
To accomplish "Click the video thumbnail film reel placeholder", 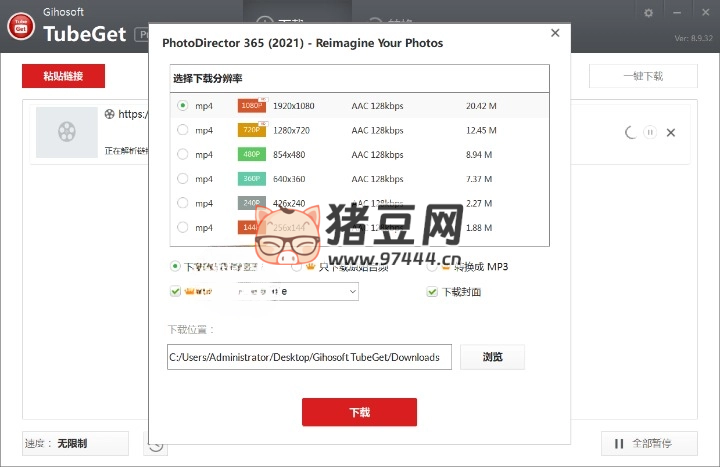I will tap(66, 132).
